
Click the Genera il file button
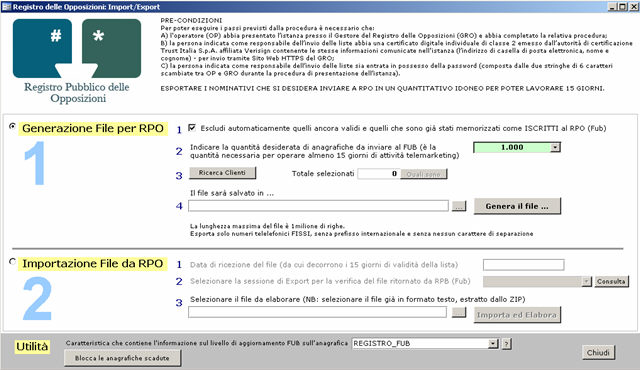coord(517,206)
